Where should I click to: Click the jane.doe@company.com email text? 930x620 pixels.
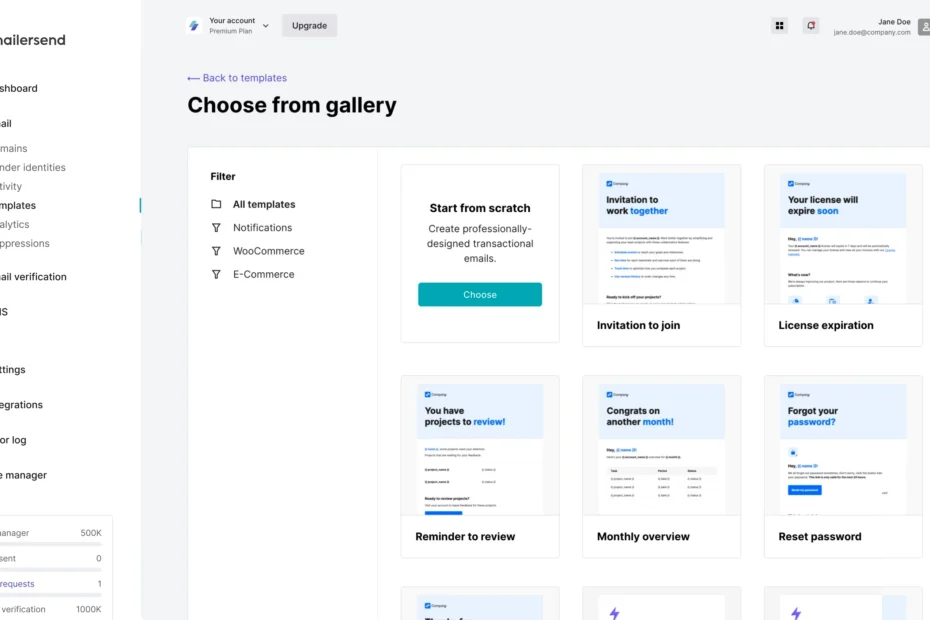[x=872, y=33]
